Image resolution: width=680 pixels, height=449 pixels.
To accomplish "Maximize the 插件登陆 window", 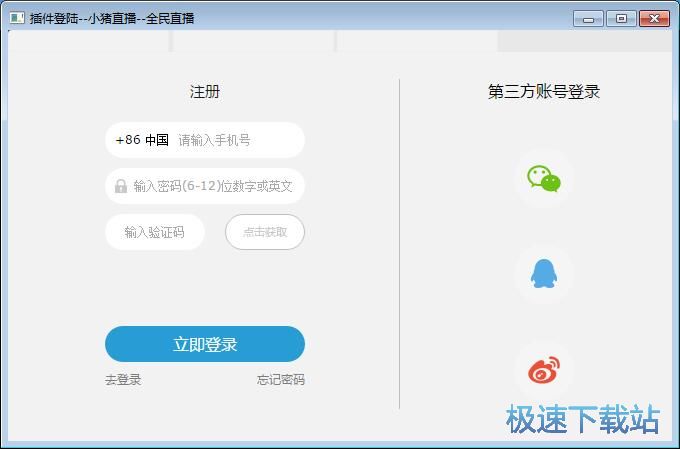I will coord(621,19).
